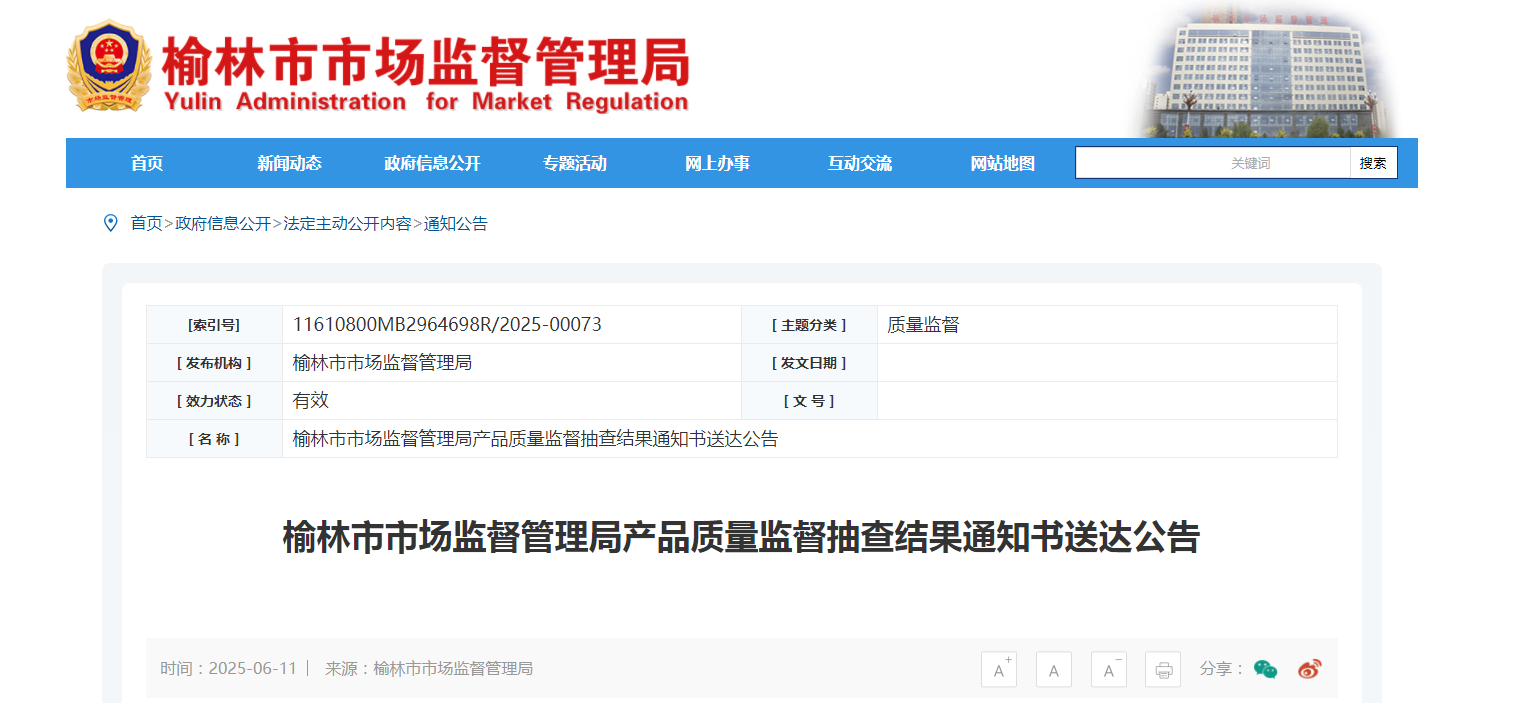Click the national emblem logo
Image resolution: width=1519 pixels, height=703 pixels.
pos(109,67)
